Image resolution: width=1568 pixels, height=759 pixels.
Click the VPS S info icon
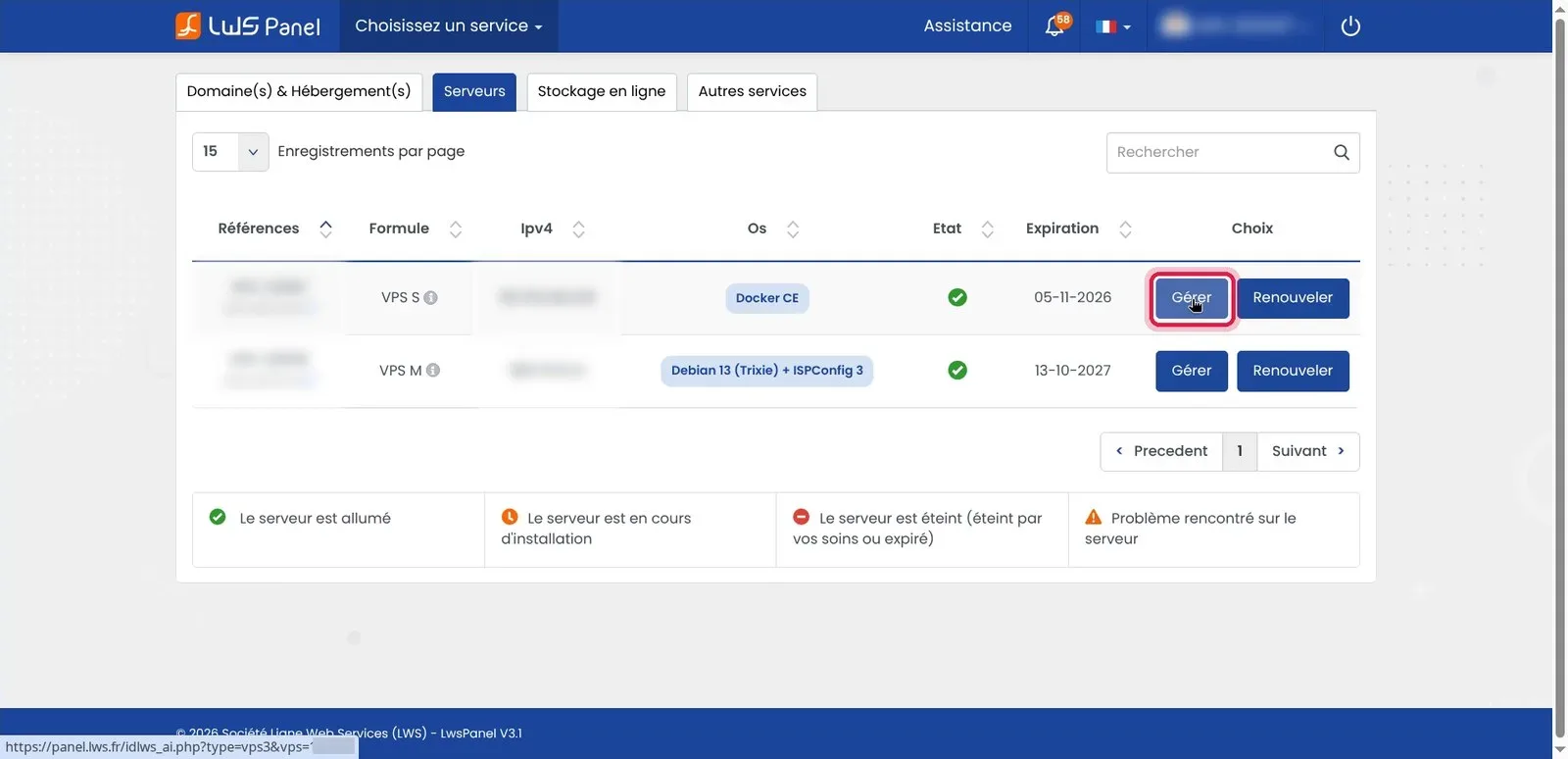pyautogui.click(x=430, y=297)
